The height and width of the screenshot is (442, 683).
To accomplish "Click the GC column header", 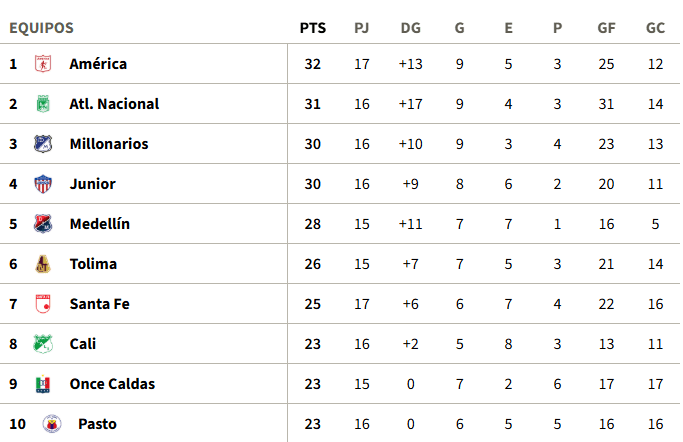I will [x=655, y=28].
